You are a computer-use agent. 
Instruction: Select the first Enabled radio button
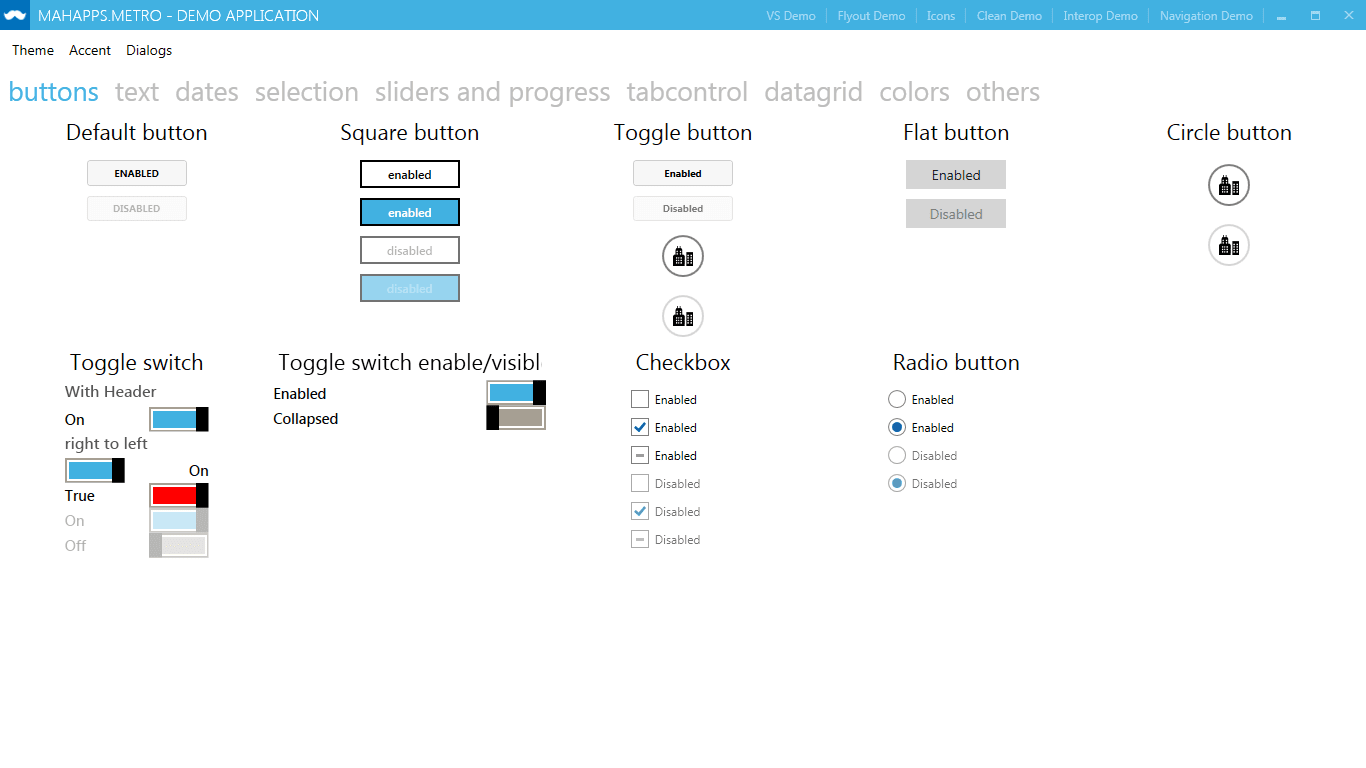pyautogui.click(x=896, y=399)
